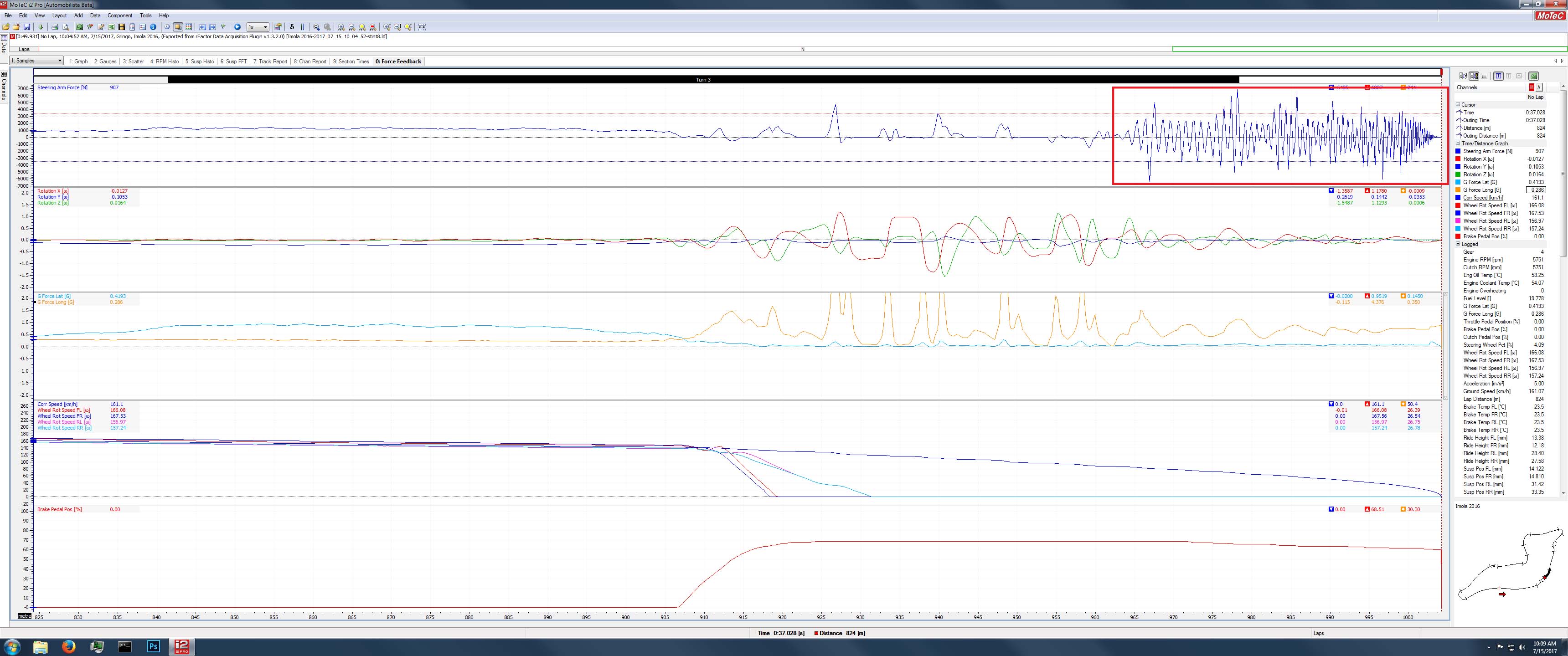Click the properties icon next to speed dropdown
Screen dimensions: 1568x656
(x=278, y=27)
